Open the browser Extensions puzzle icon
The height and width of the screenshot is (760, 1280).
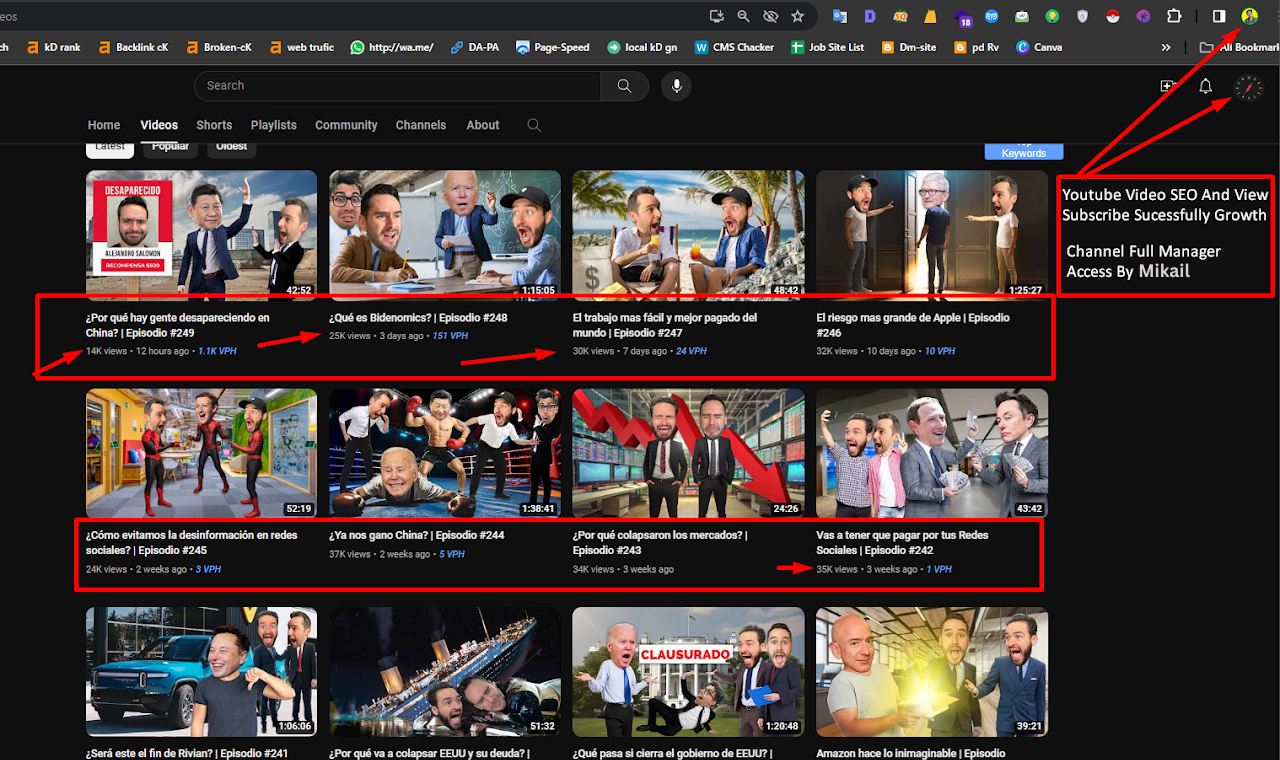[x=1174, y=16]
